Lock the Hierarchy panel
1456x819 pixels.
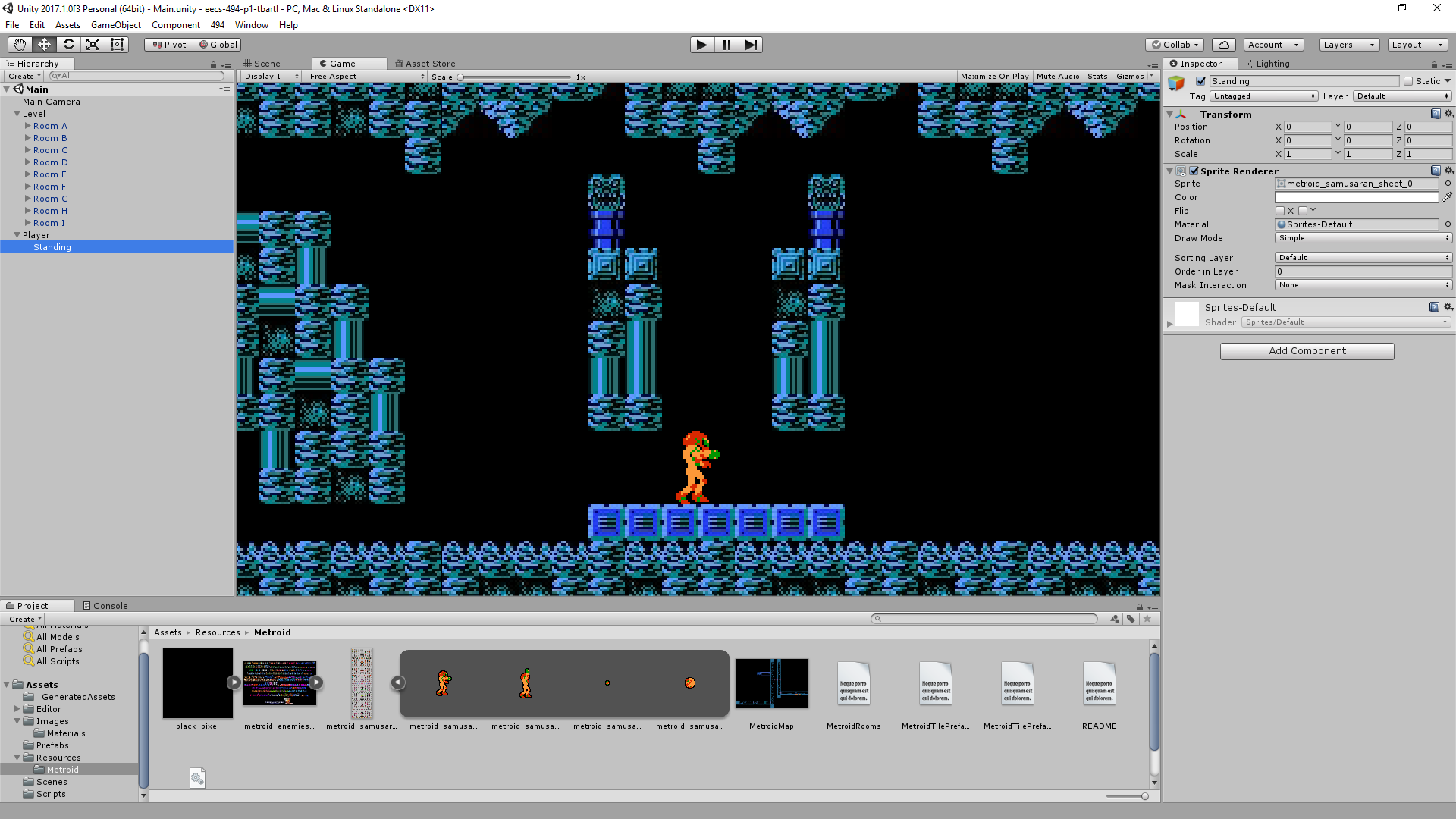(x=213, y=65)
